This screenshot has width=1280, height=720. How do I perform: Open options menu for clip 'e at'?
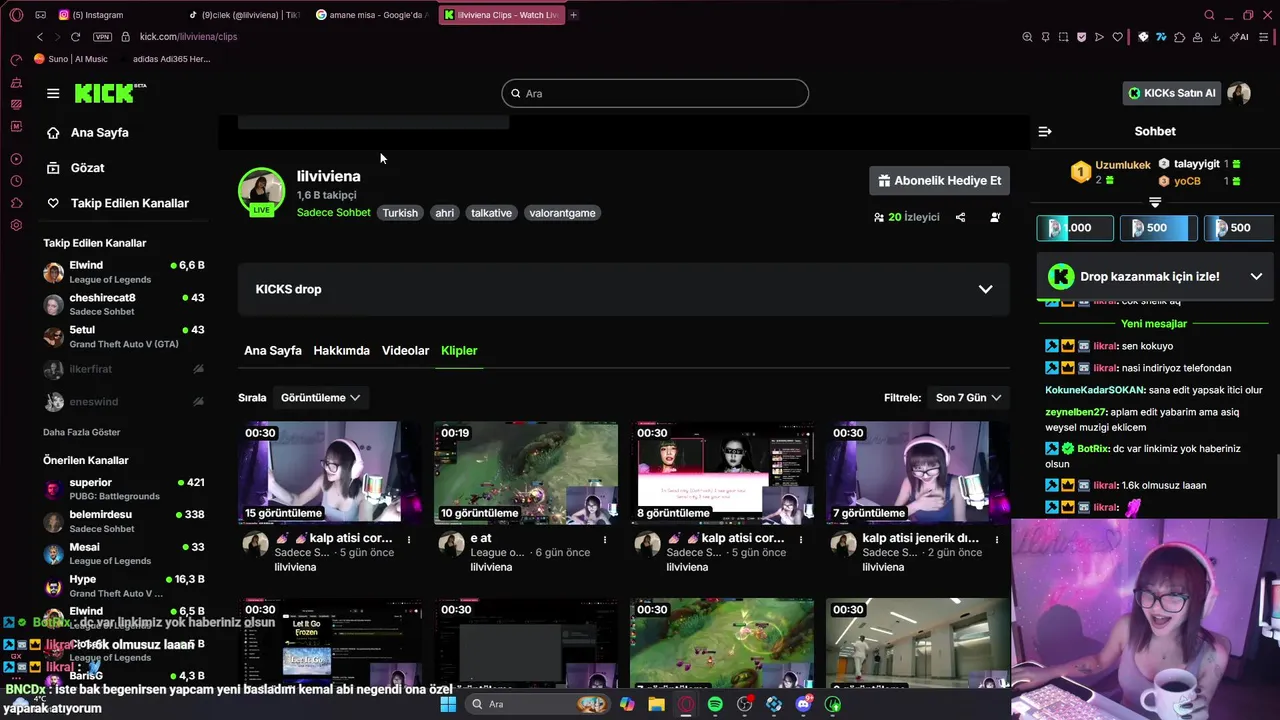point(605,539)
